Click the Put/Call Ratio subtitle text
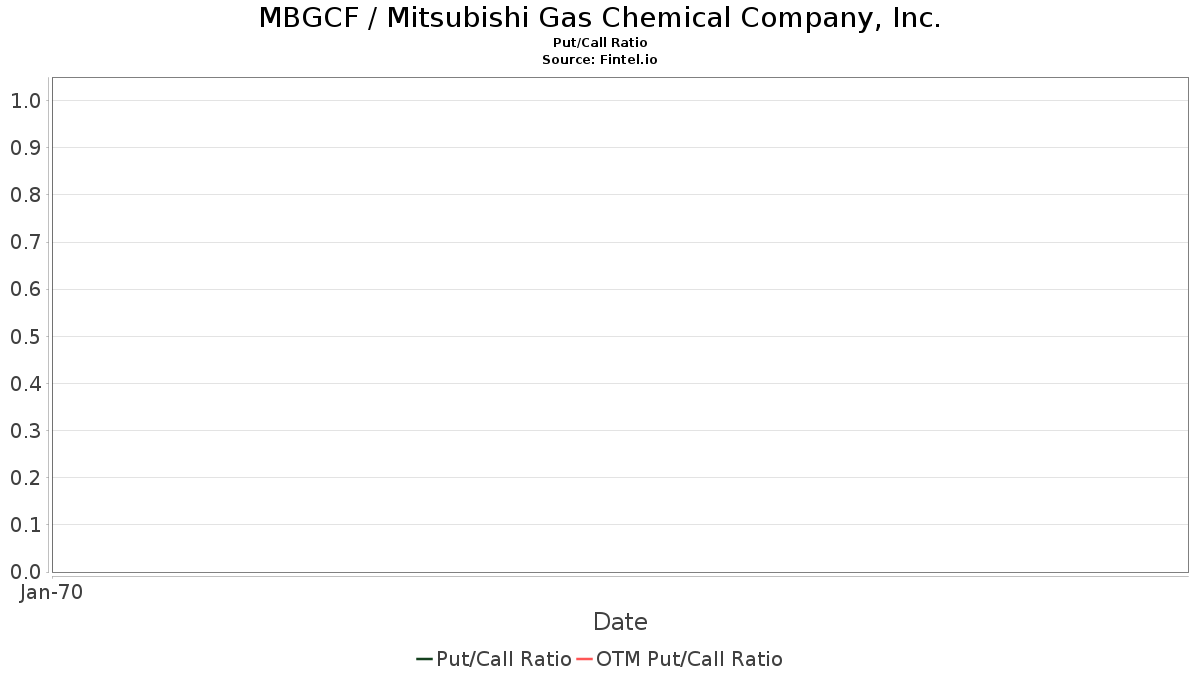The image size is (1200, 675). tap(600, 43)
